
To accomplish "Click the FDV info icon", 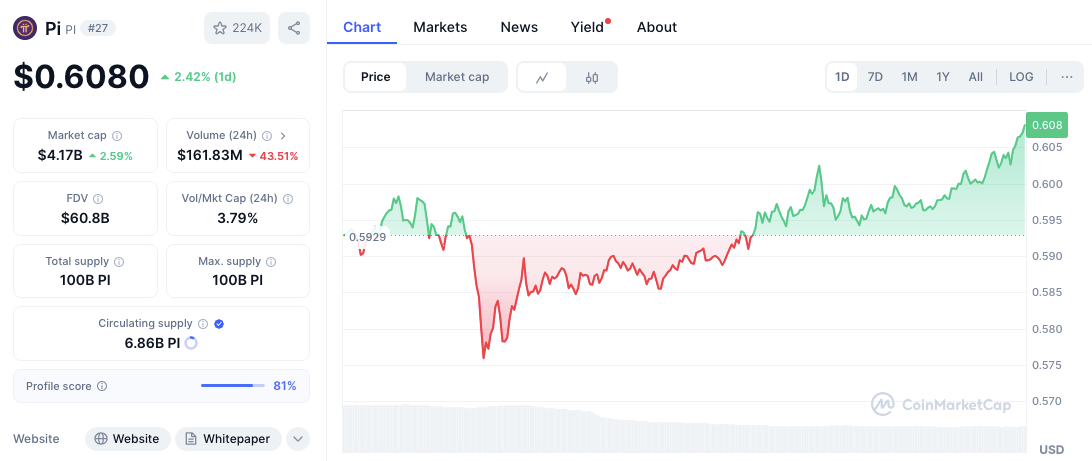I will point(98,198).
